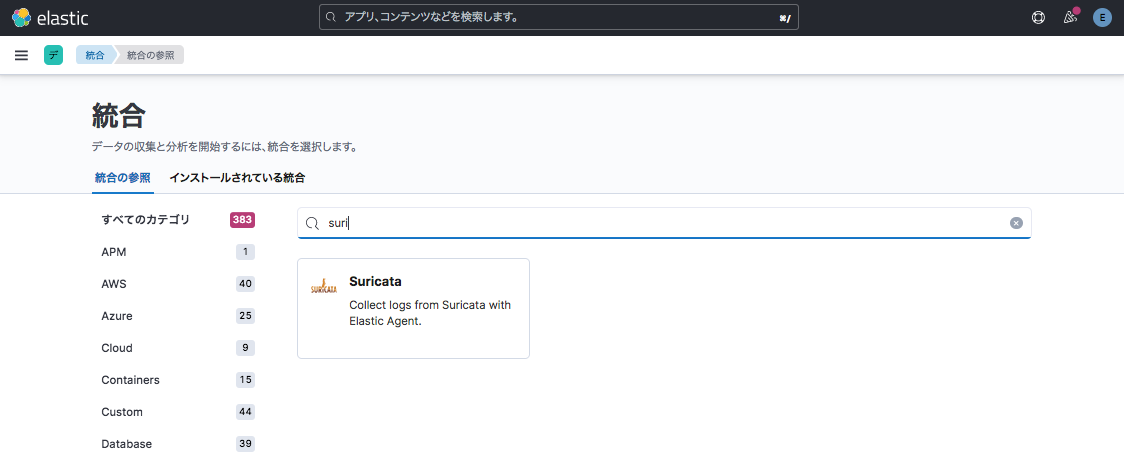The image size is (1124, 463).
Task: Open the hamburger navigation menu
Action: coord(21,55)
